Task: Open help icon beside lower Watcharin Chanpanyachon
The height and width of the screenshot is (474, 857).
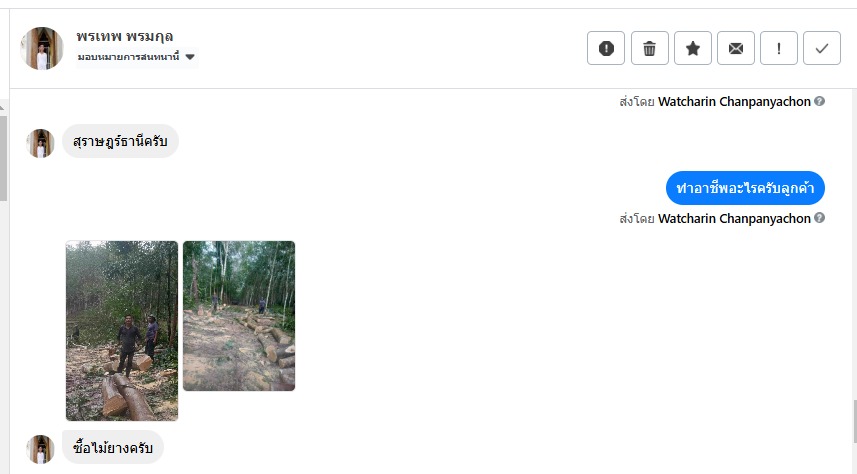Action: click(819, 218)
